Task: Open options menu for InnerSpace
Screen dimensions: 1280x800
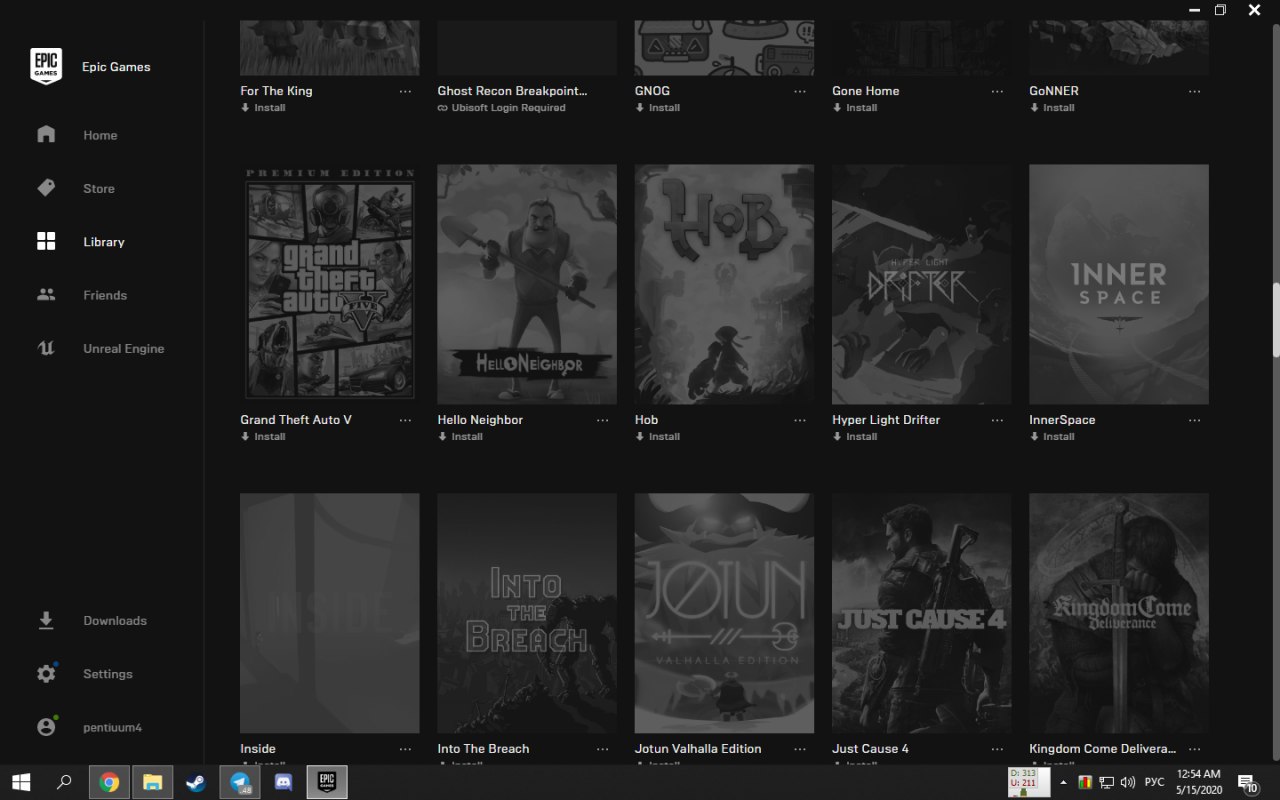Action: tap(1194, 420)
